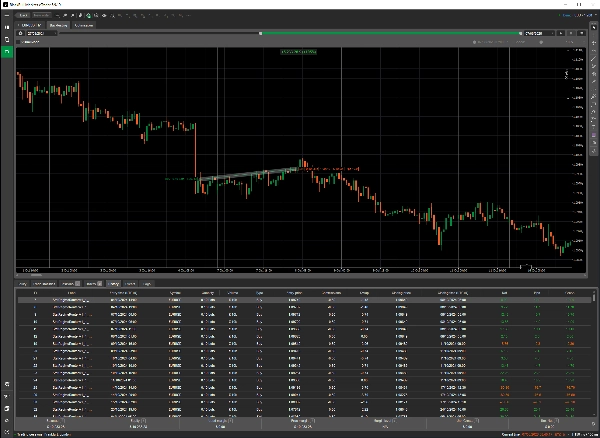
Task: Sort history by the Net column header
Action: click(x=504, y=293)
